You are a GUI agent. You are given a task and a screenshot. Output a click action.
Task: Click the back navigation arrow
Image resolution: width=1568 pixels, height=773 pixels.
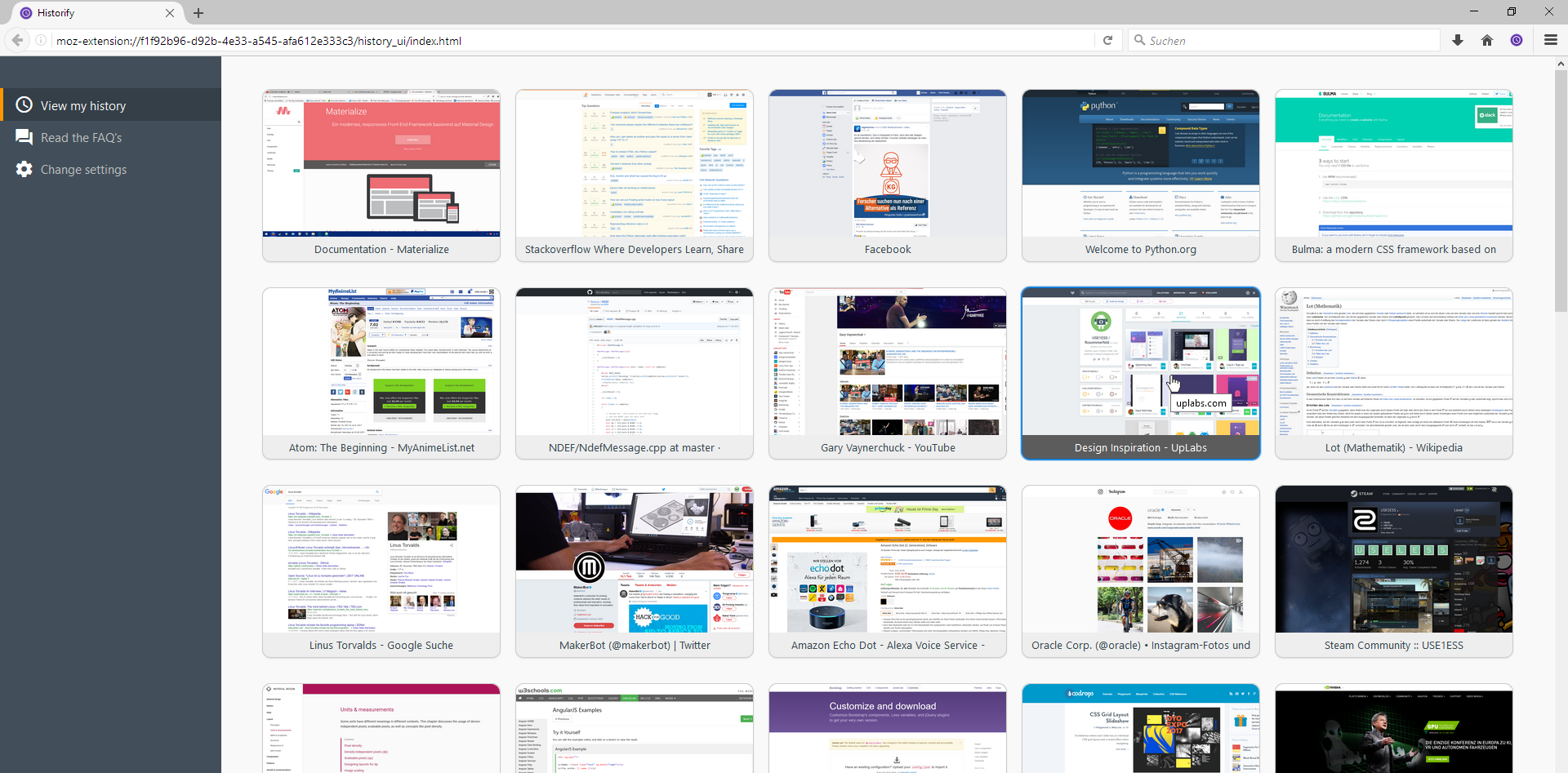coord(16,40)
